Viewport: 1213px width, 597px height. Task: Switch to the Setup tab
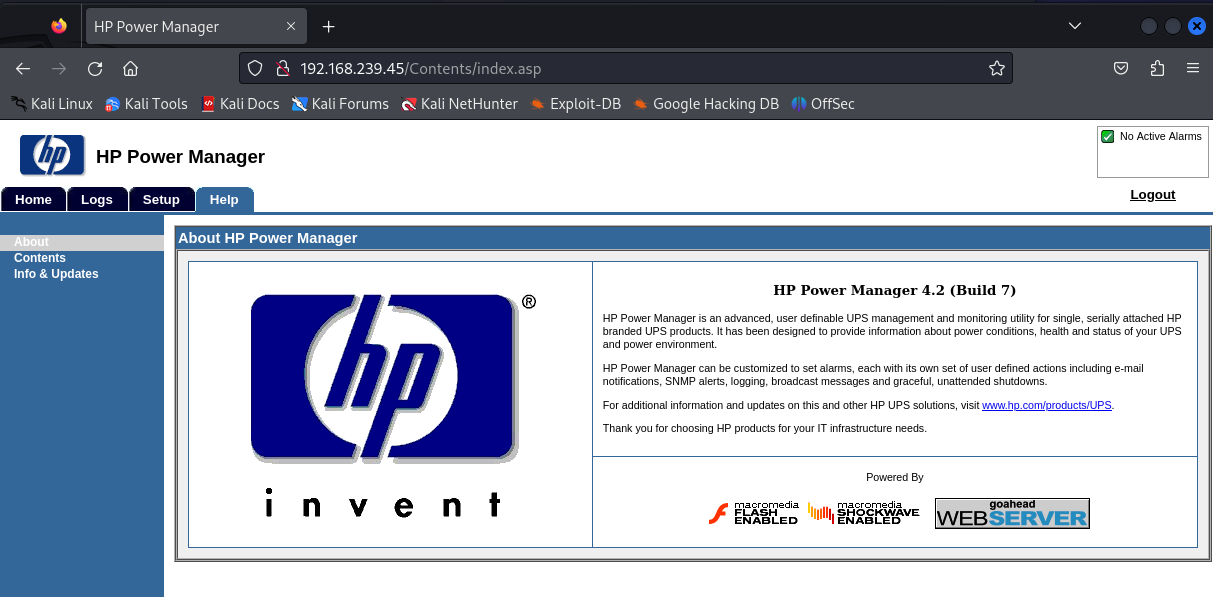click(161, 199)
